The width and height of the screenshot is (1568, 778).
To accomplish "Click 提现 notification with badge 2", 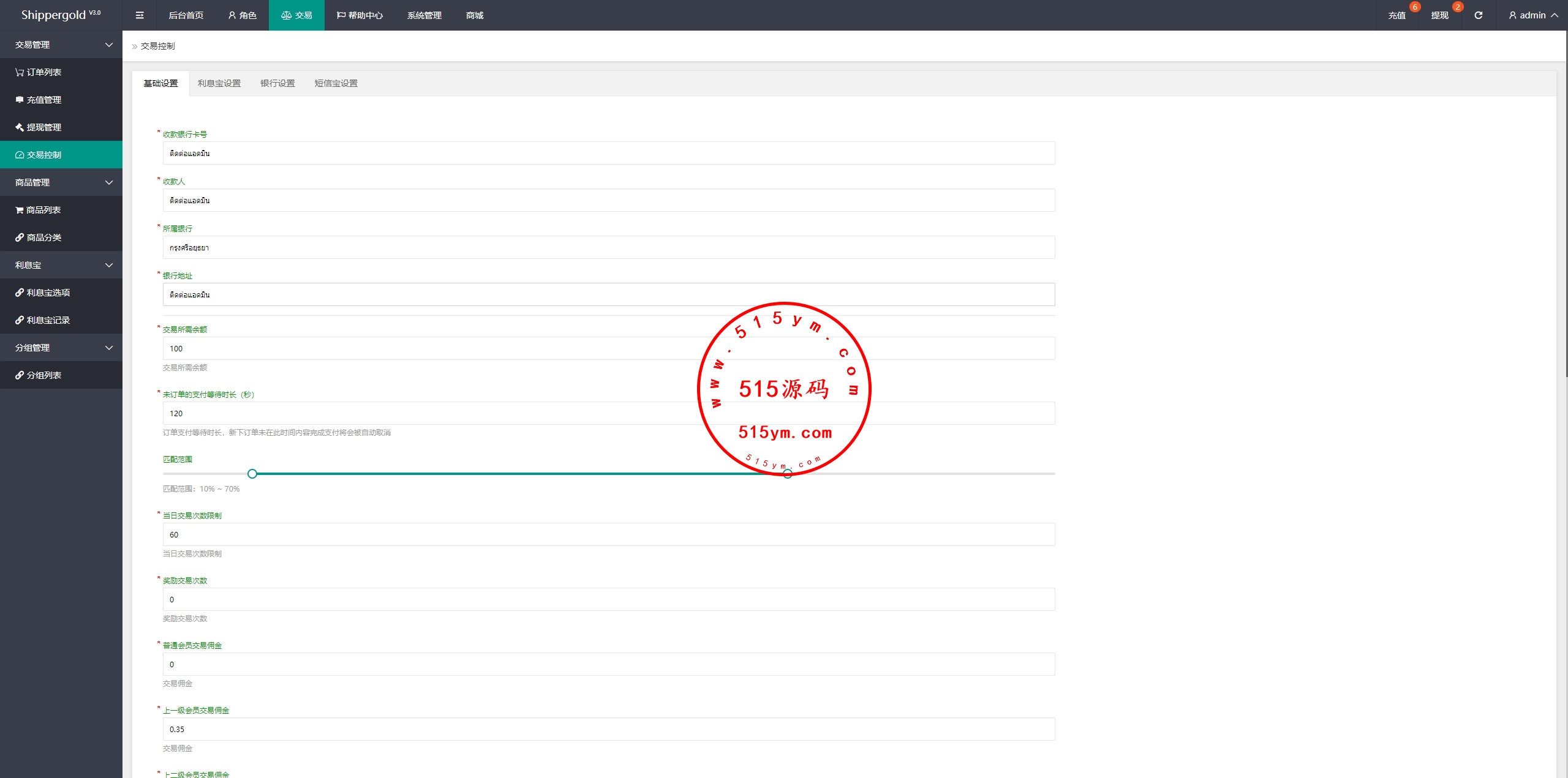I will [1440, 15].
